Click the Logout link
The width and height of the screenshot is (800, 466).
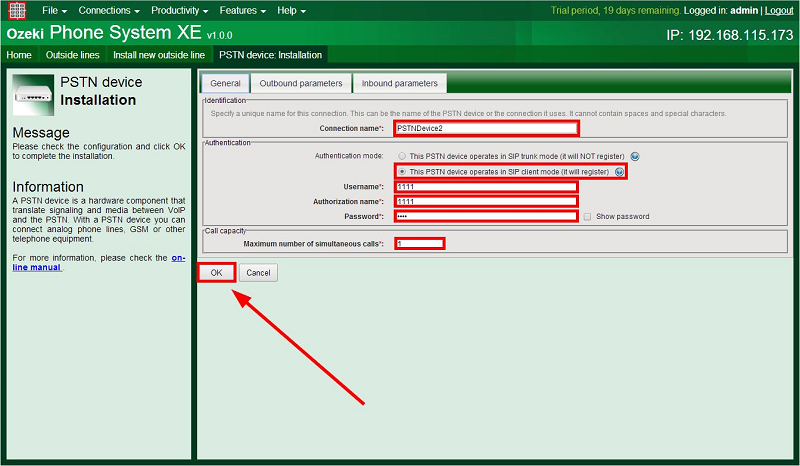click(779, 10)
